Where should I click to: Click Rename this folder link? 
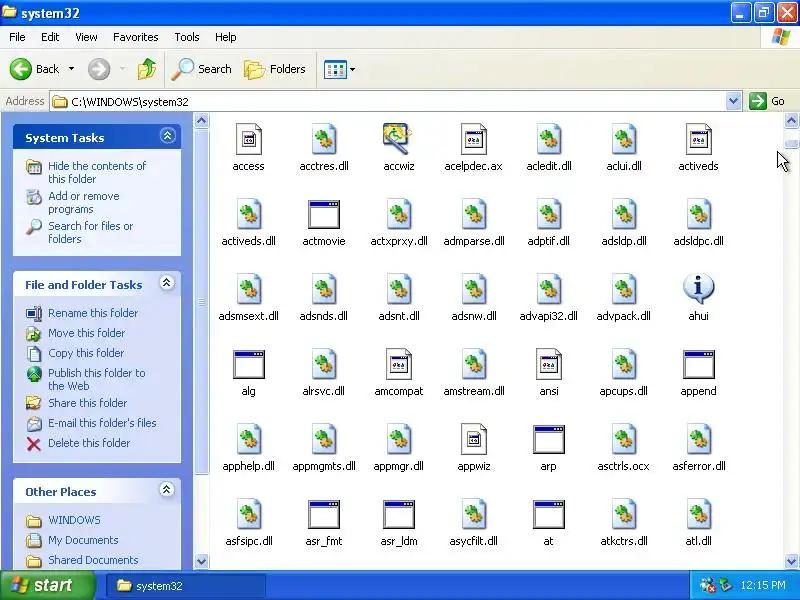point(93,313)
